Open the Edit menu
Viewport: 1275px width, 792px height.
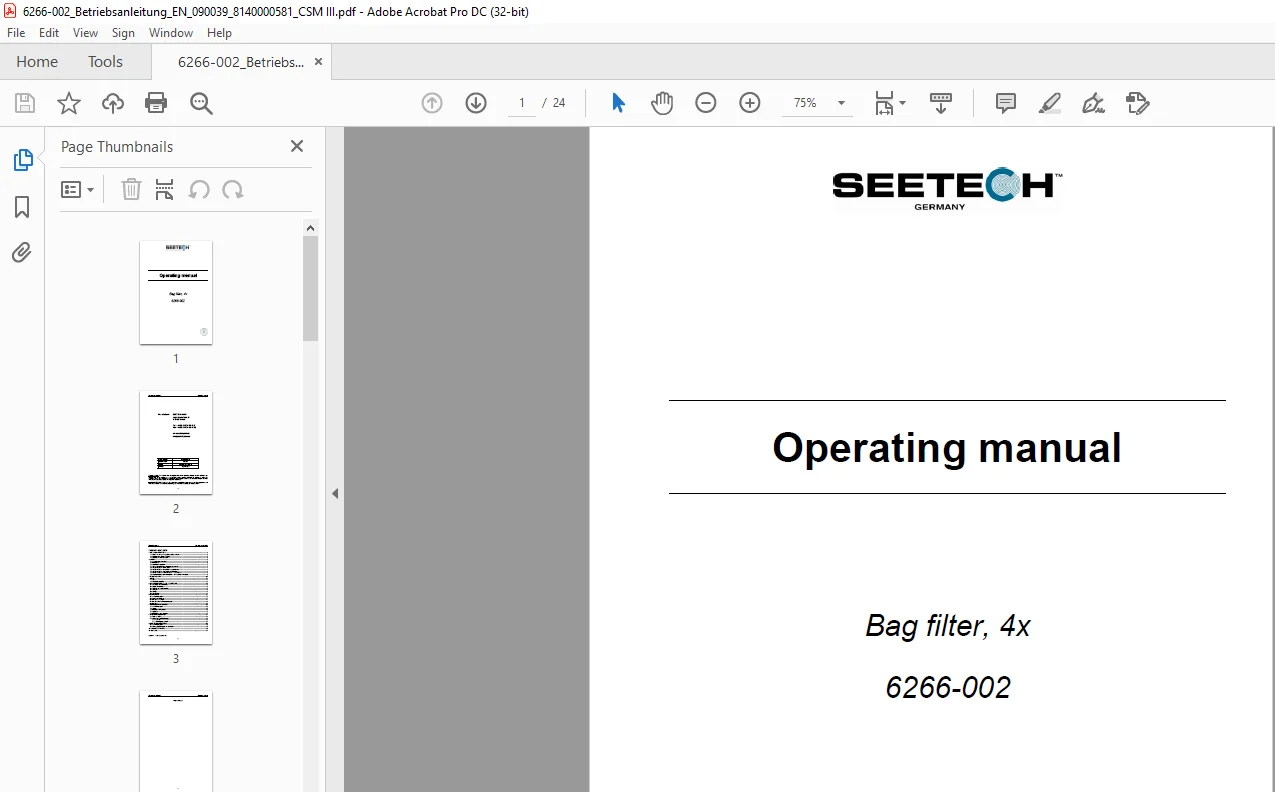pos(49,33)
